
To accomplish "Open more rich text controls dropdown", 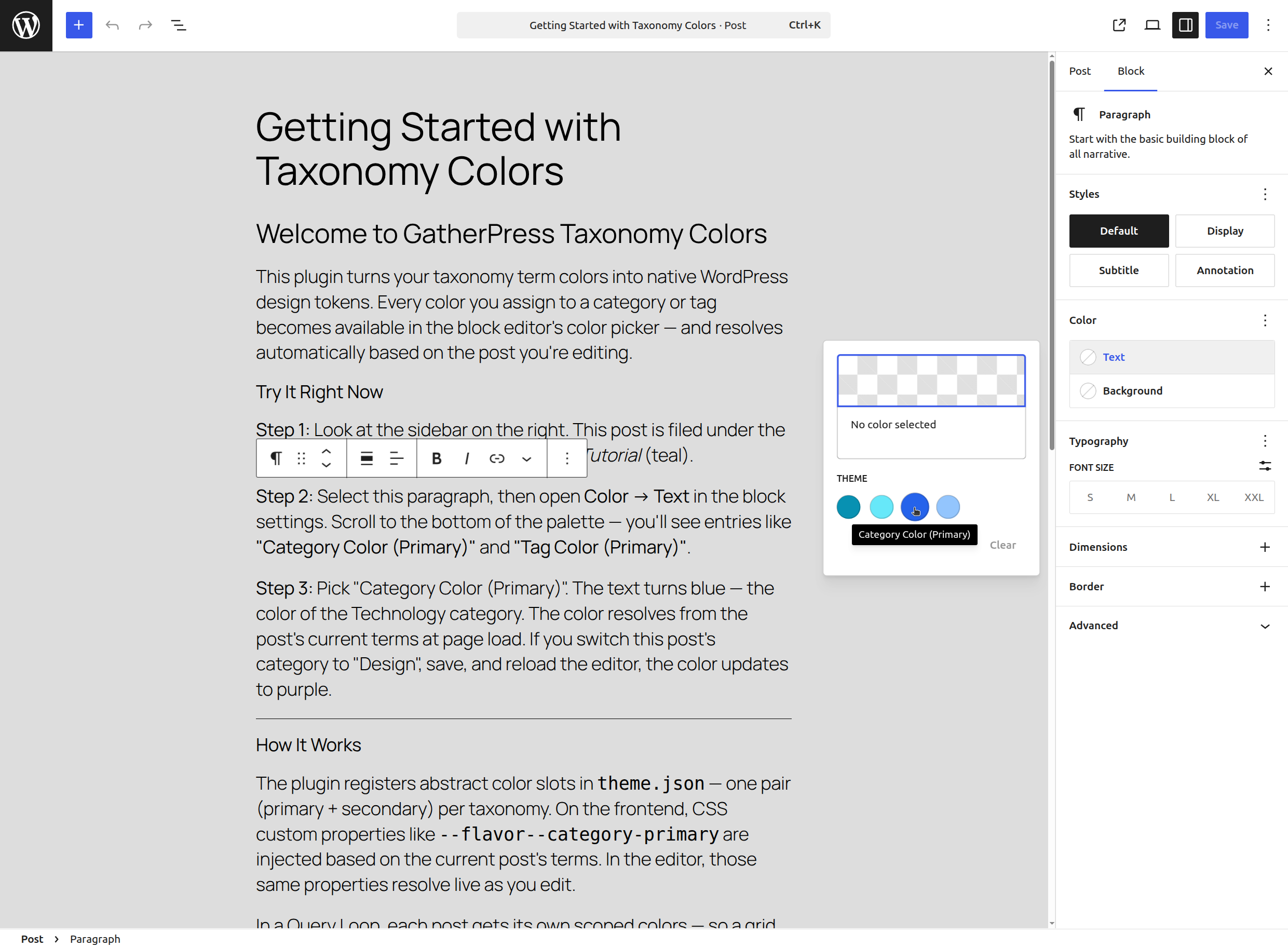I will click(x=527, y=458).
